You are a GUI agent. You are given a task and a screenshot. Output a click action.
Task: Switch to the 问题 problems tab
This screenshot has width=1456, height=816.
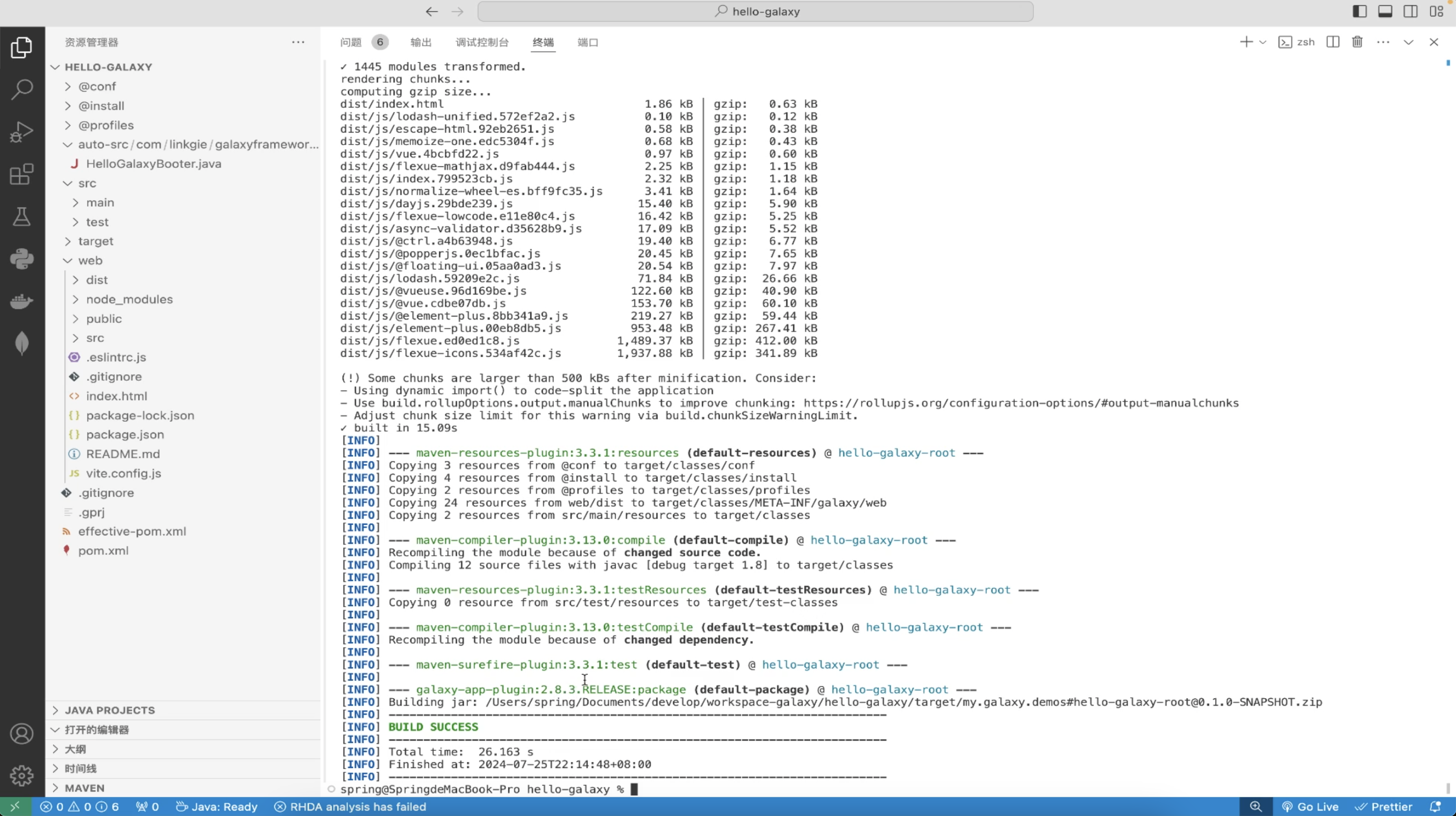(x=351, y=42)
